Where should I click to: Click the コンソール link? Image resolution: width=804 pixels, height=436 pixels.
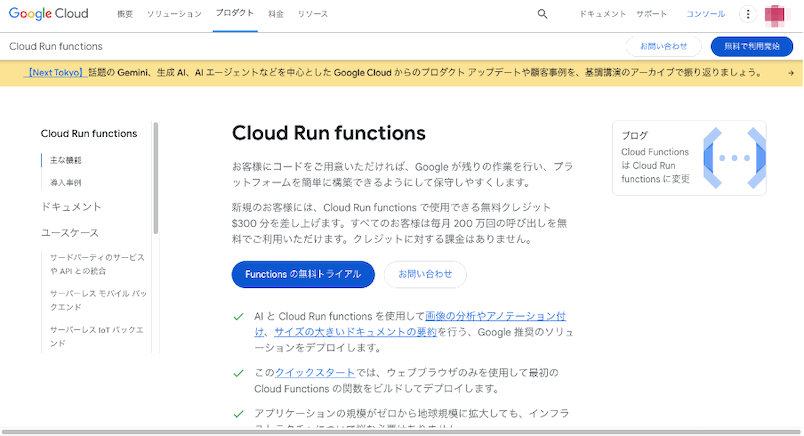pyautogui.click(x=706, y=14)
